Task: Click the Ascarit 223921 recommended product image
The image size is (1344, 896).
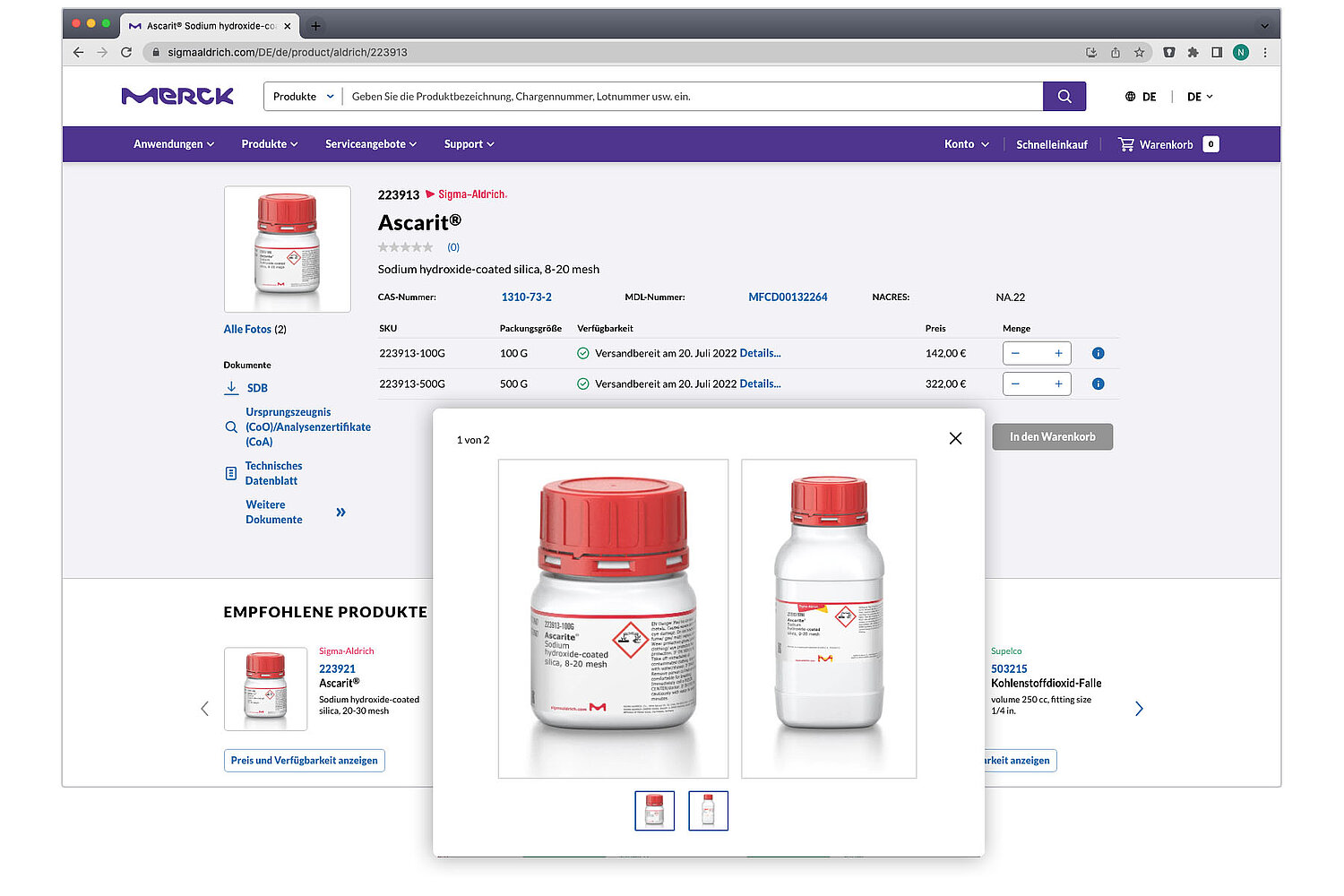Action: [x=266, y=689]
